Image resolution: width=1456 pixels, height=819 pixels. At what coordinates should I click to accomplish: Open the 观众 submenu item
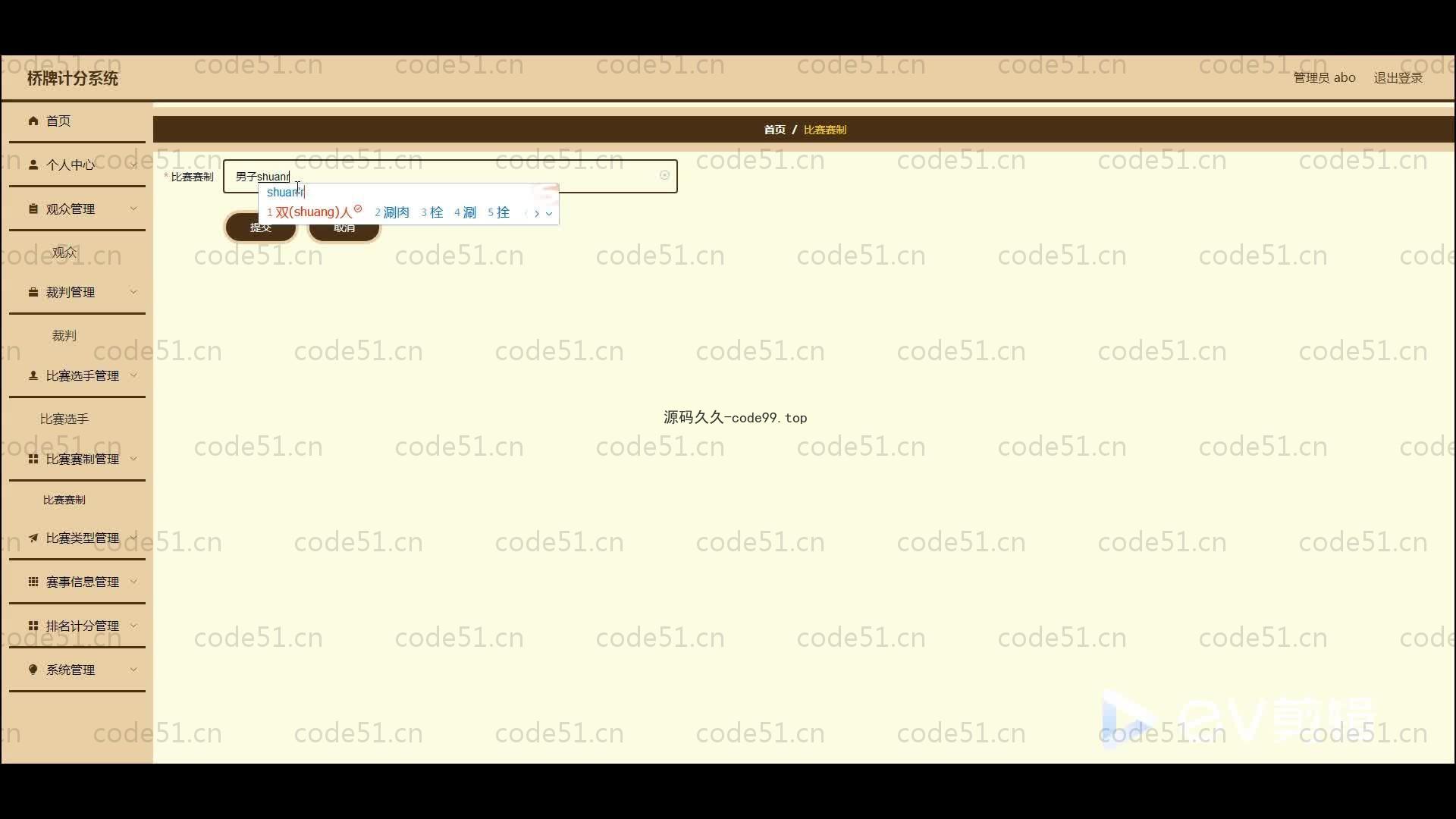click(64, 253)
